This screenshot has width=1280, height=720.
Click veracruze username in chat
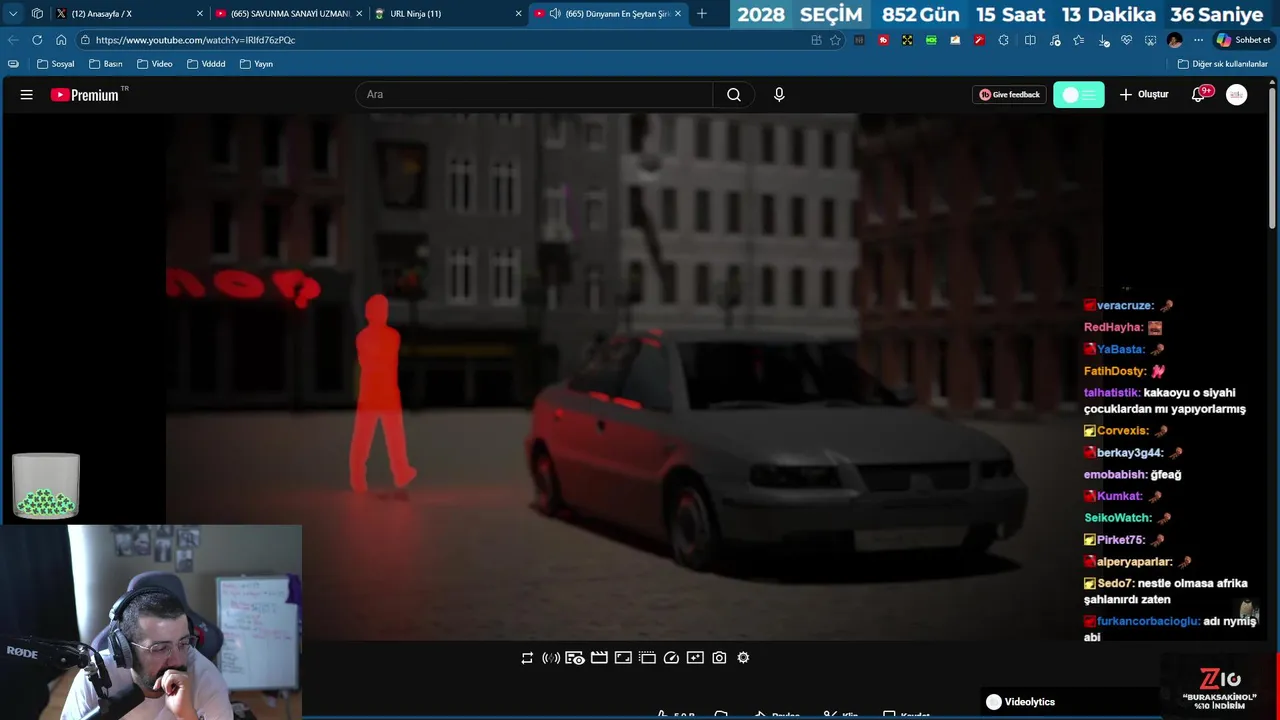(1125, 305)
